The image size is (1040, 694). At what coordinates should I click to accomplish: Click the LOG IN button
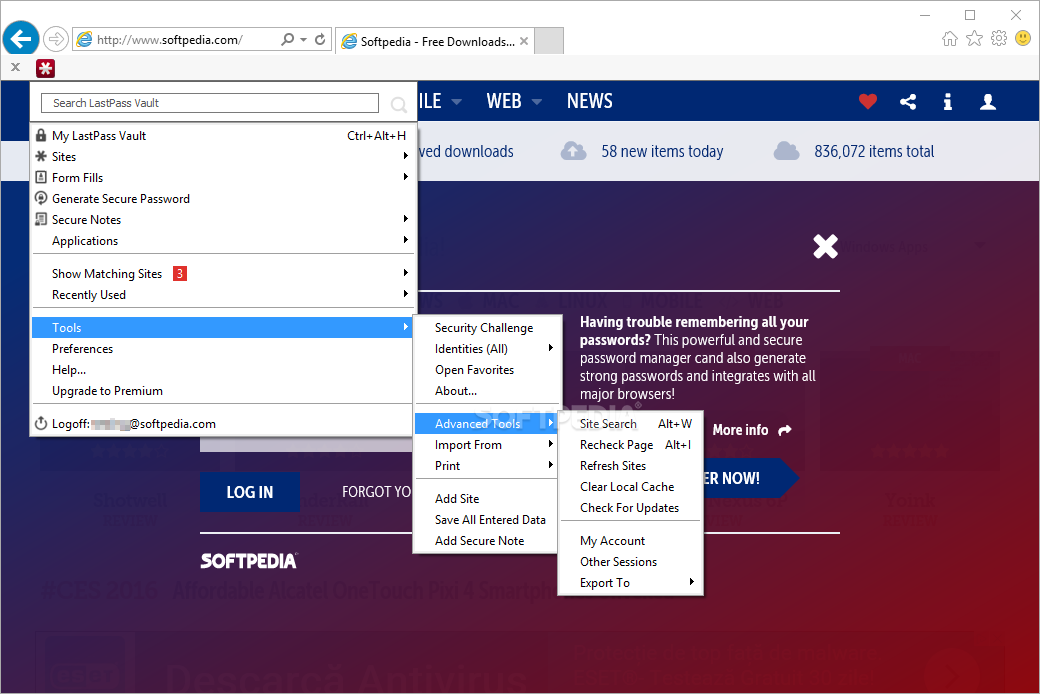250,492
